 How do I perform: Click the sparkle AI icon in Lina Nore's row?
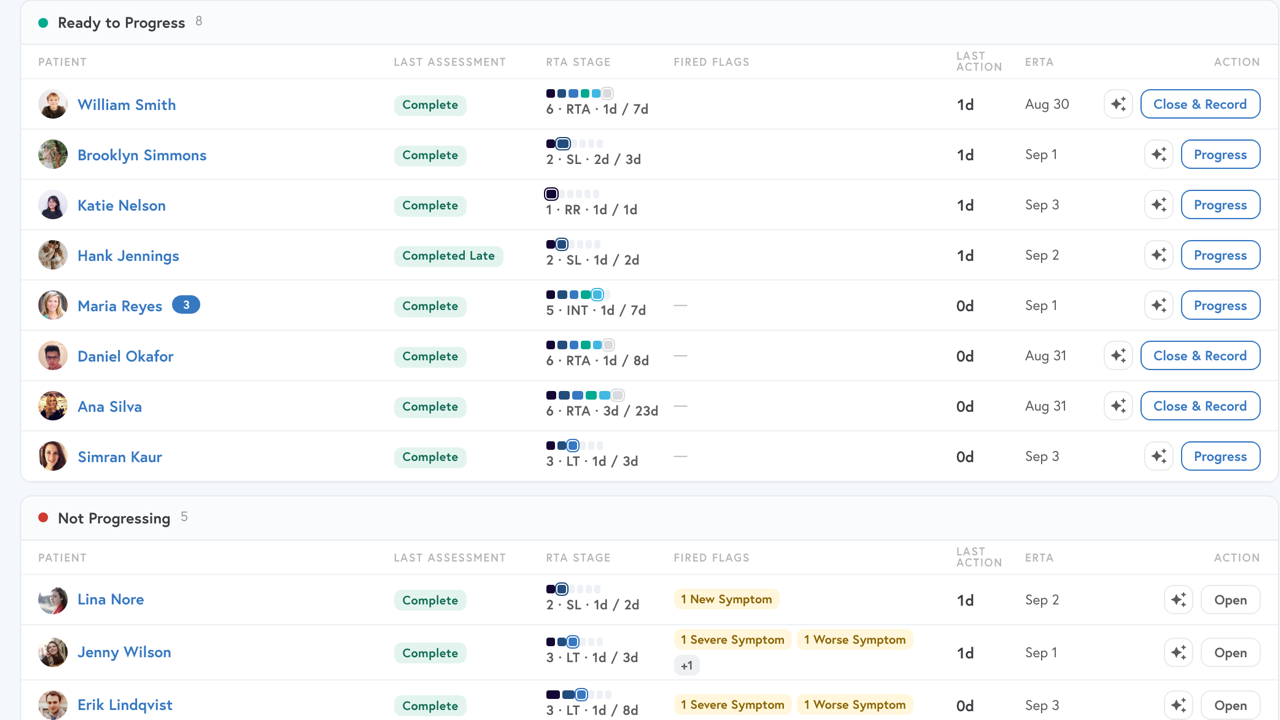(x=1178, y=600)
